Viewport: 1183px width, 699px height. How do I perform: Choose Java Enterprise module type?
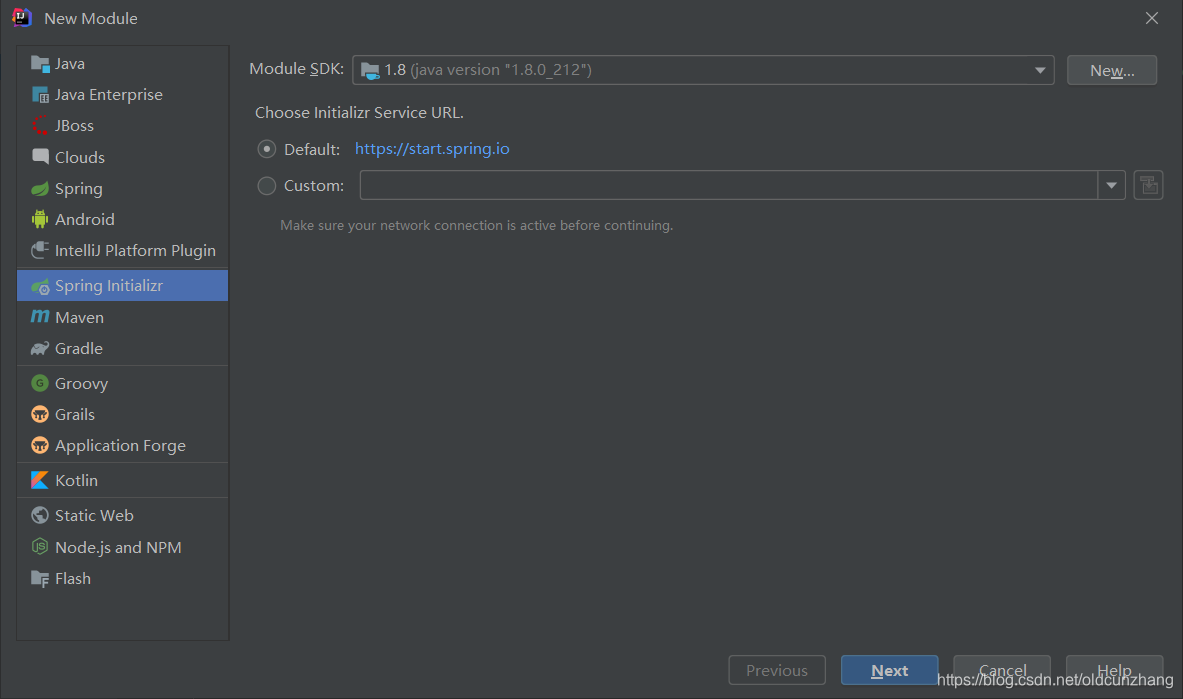click(122, 94)
